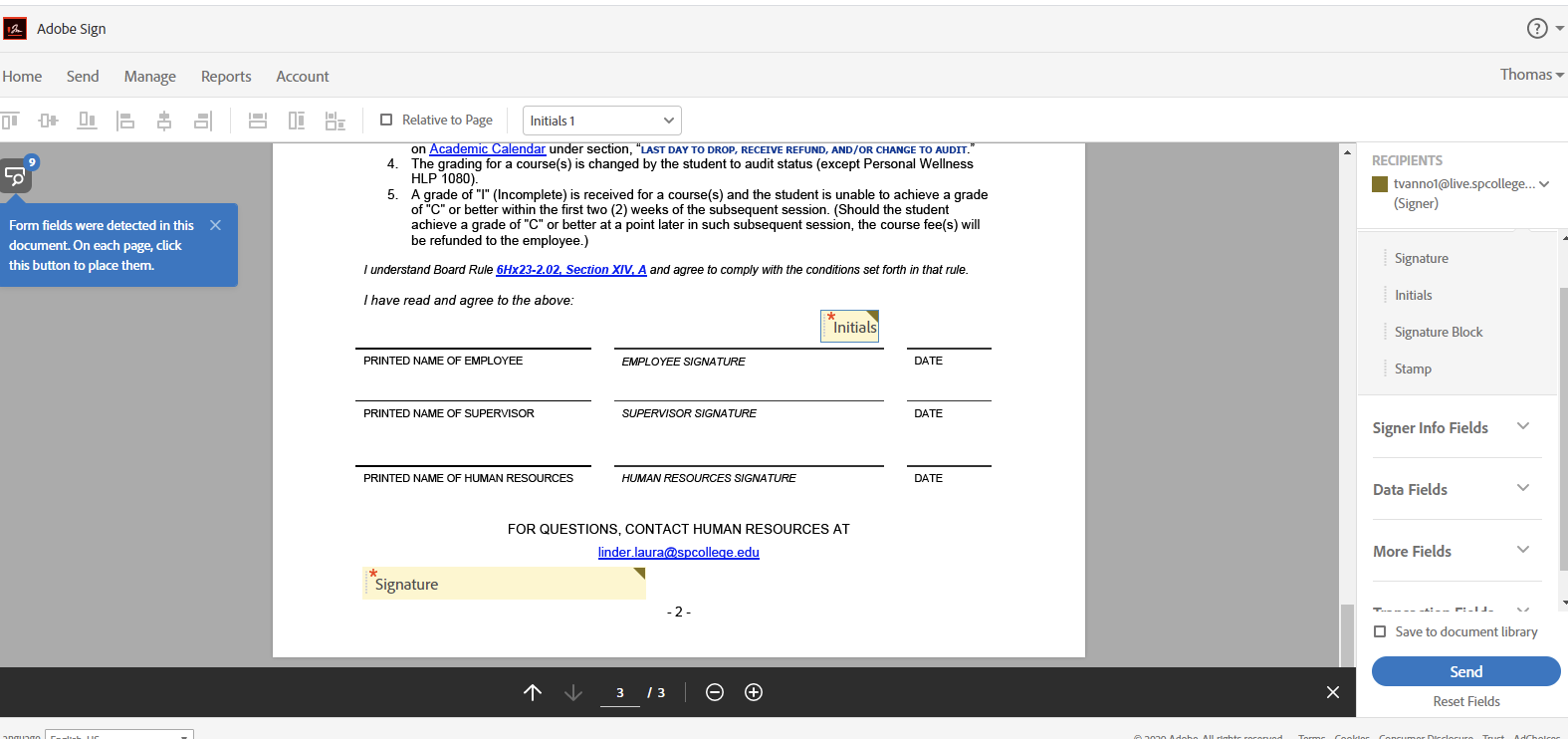
Task: Click the align horizontal centers icon
Action: [x=164, y=121]
